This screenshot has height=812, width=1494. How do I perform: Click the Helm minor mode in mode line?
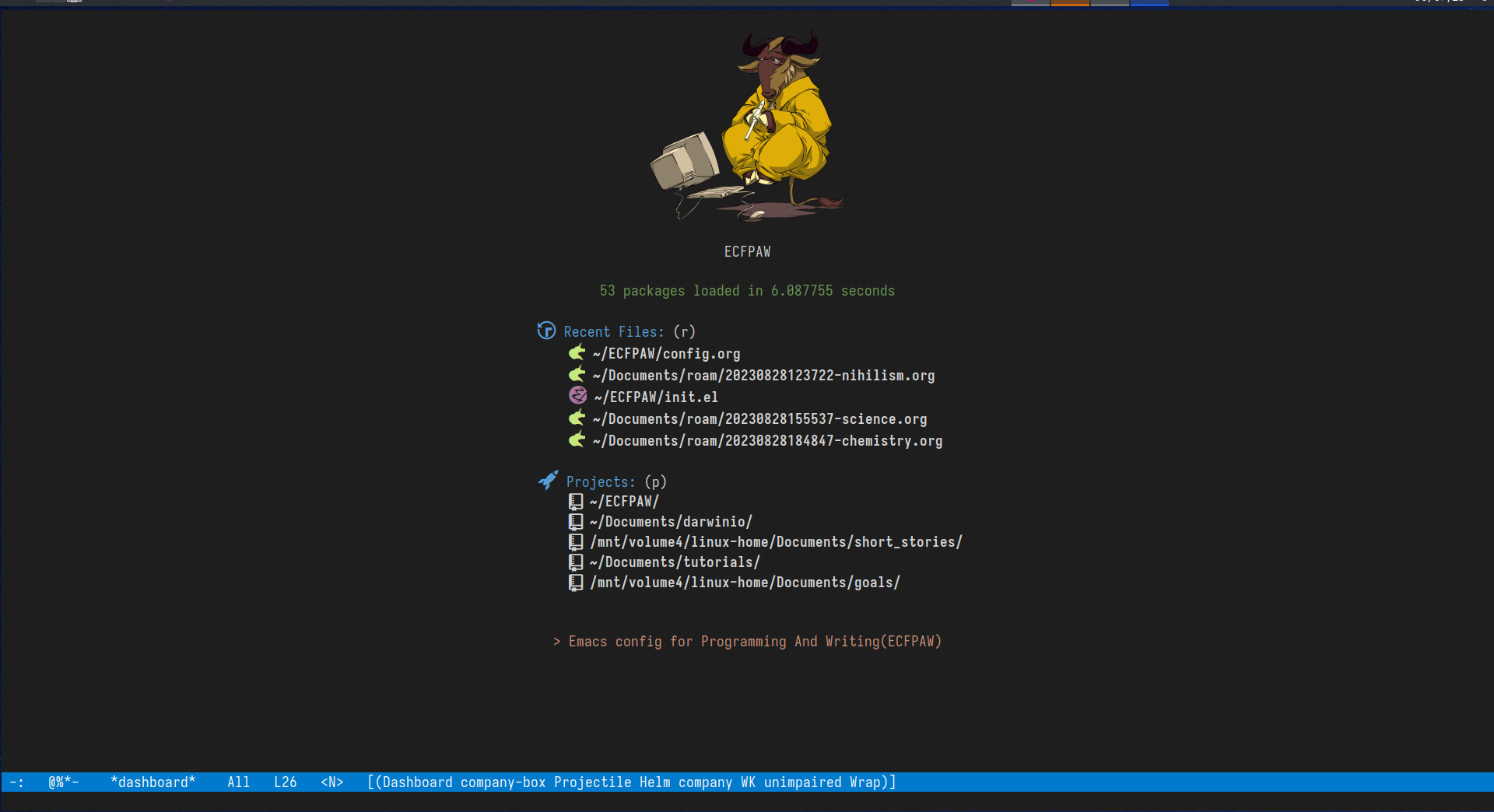654,782
